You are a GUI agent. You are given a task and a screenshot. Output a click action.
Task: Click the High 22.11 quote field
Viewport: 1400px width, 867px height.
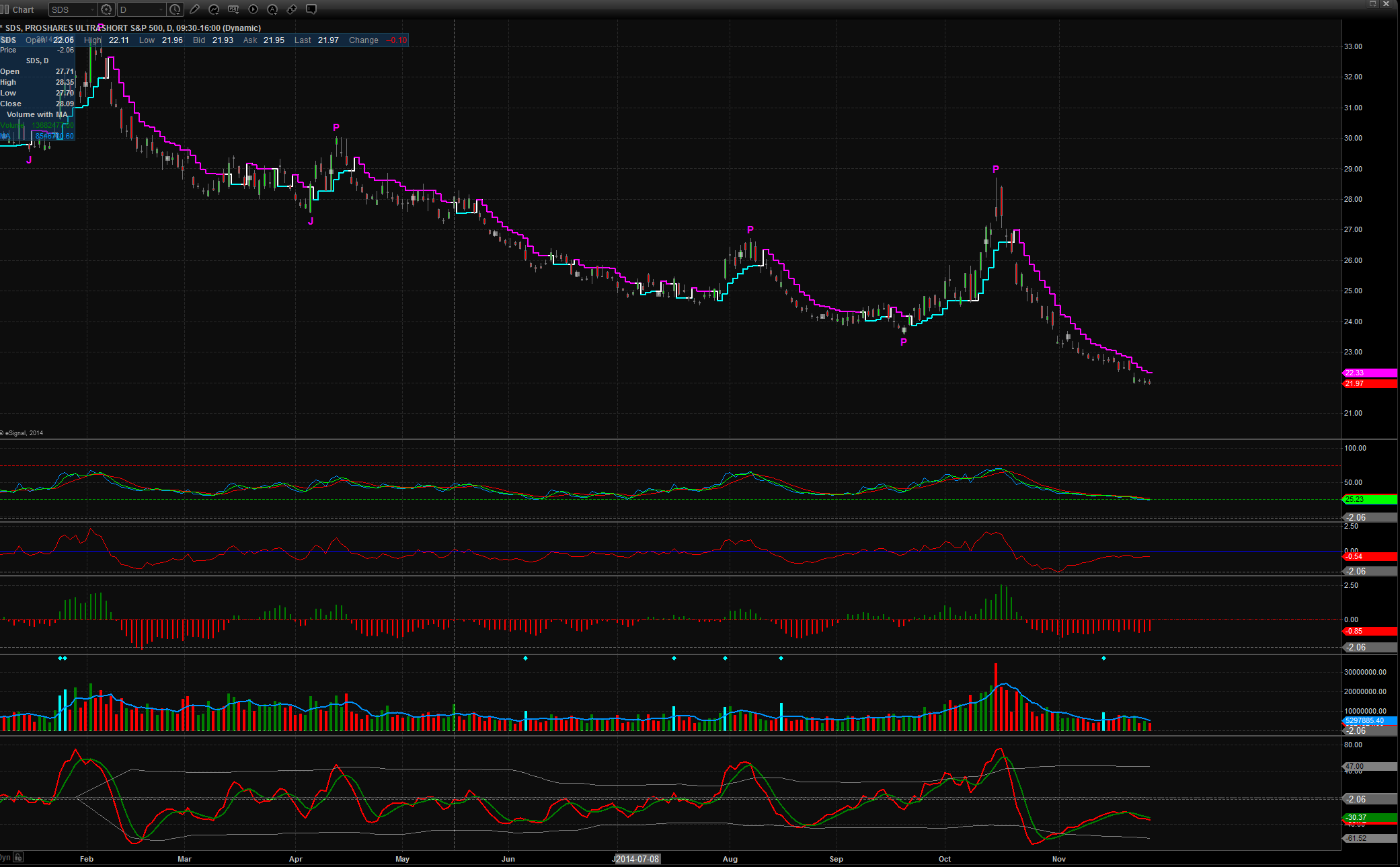(106, 40)
